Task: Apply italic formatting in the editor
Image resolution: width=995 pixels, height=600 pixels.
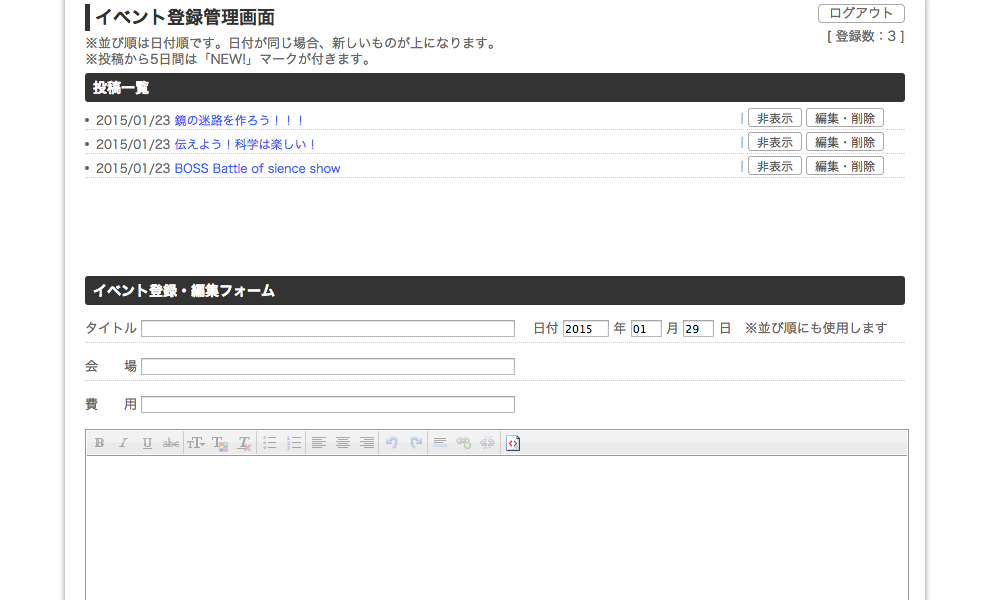Action: [x=123, y=443]
